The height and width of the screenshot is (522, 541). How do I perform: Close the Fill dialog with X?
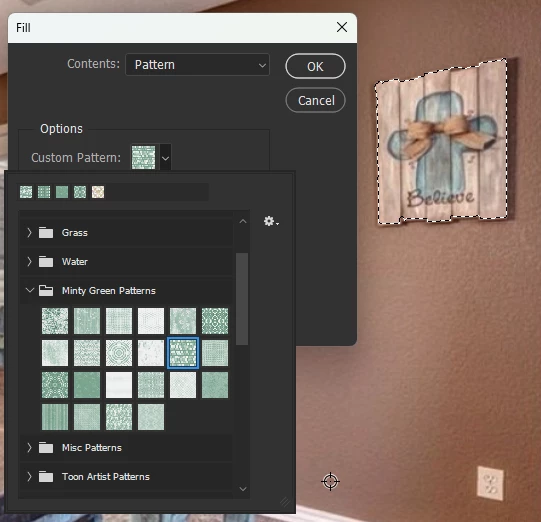tap(342, 27)
